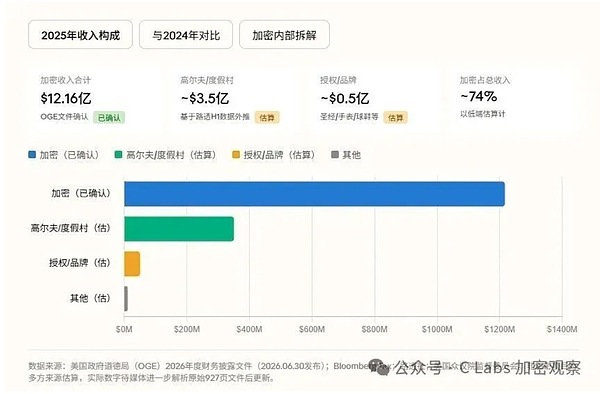Click 估算 badge under 高尔夫/度假村 card
Viewport: 600px width, 394px height.
click(x=267, y=117)
